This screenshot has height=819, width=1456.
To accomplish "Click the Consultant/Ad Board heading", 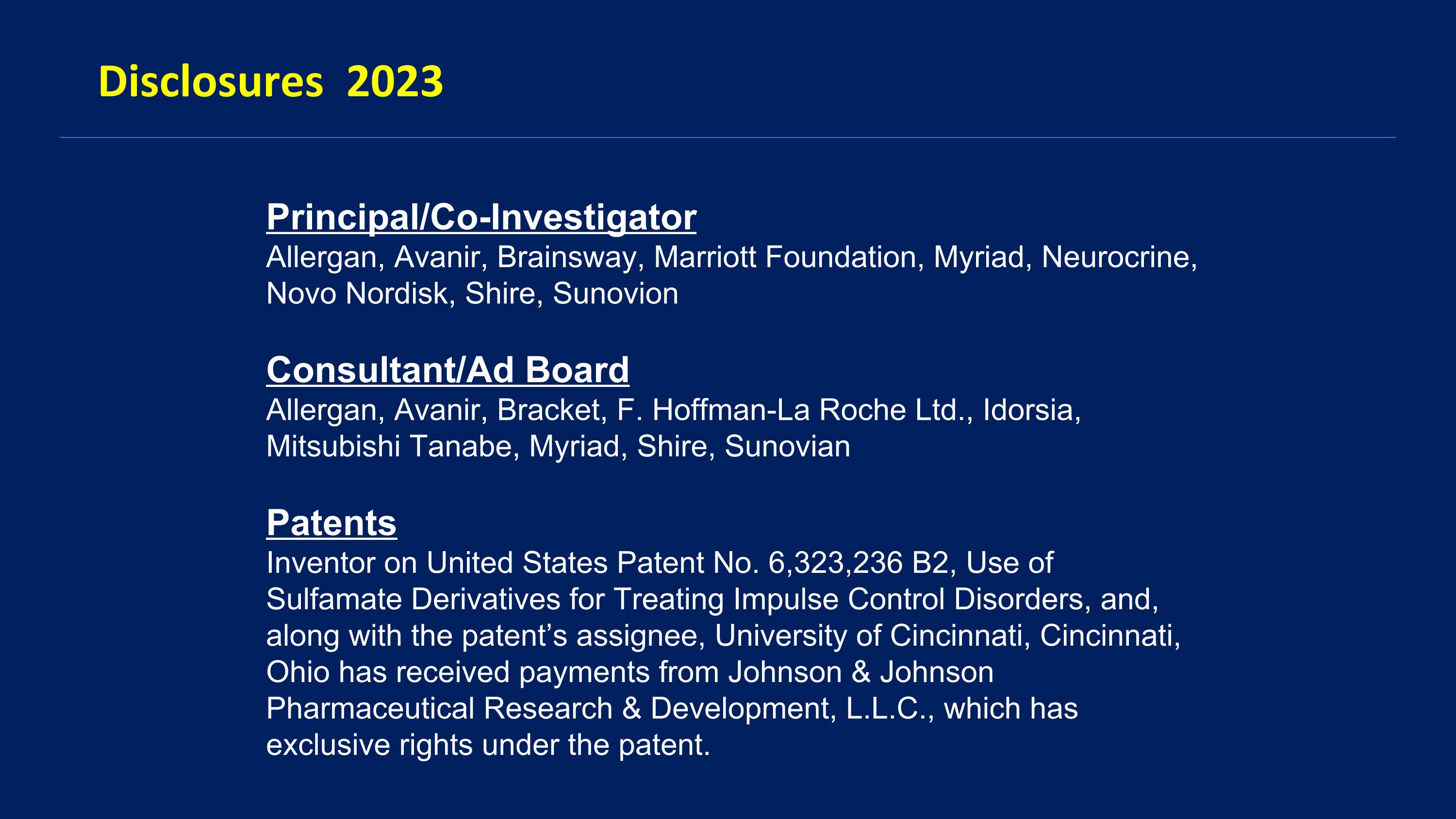I will pos(447,369).
